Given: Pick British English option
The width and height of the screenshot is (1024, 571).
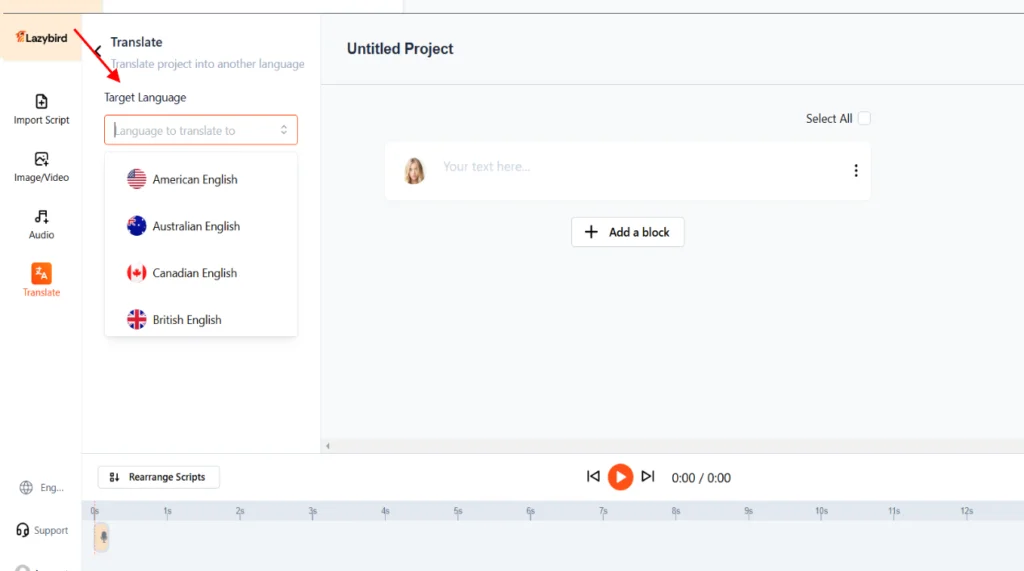Looking at the screenshot, I should [187, 320].
